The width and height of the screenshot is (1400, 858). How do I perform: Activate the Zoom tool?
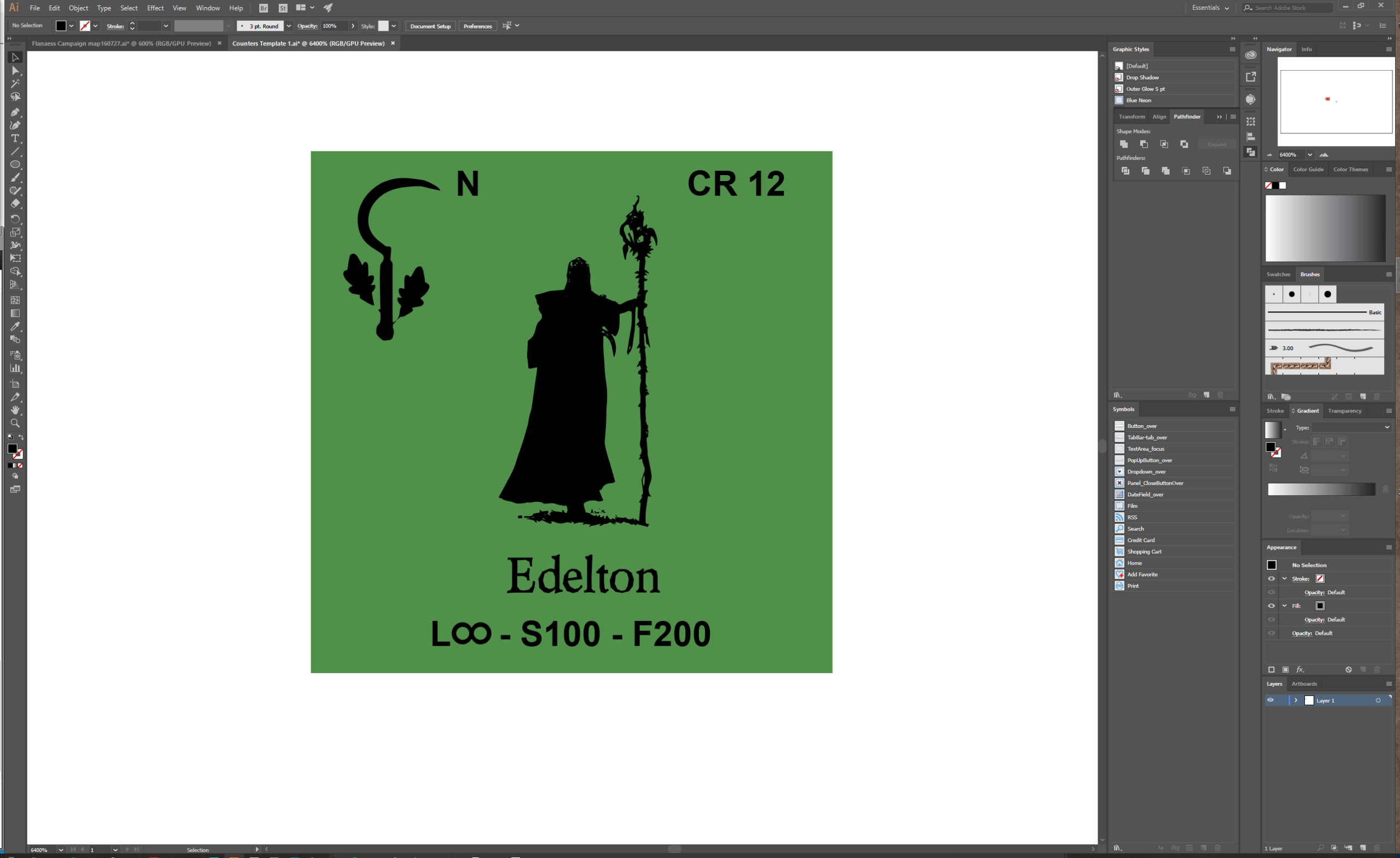pos(15,423)
